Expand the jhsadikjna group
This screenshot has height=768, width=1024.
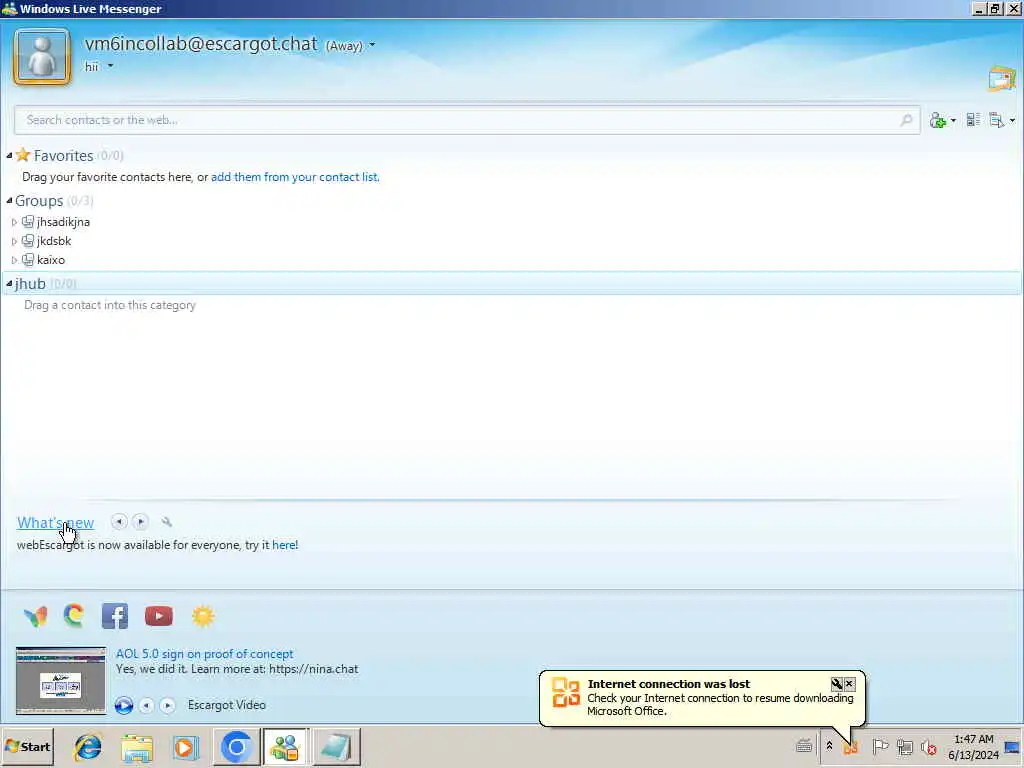pos(14,222)
